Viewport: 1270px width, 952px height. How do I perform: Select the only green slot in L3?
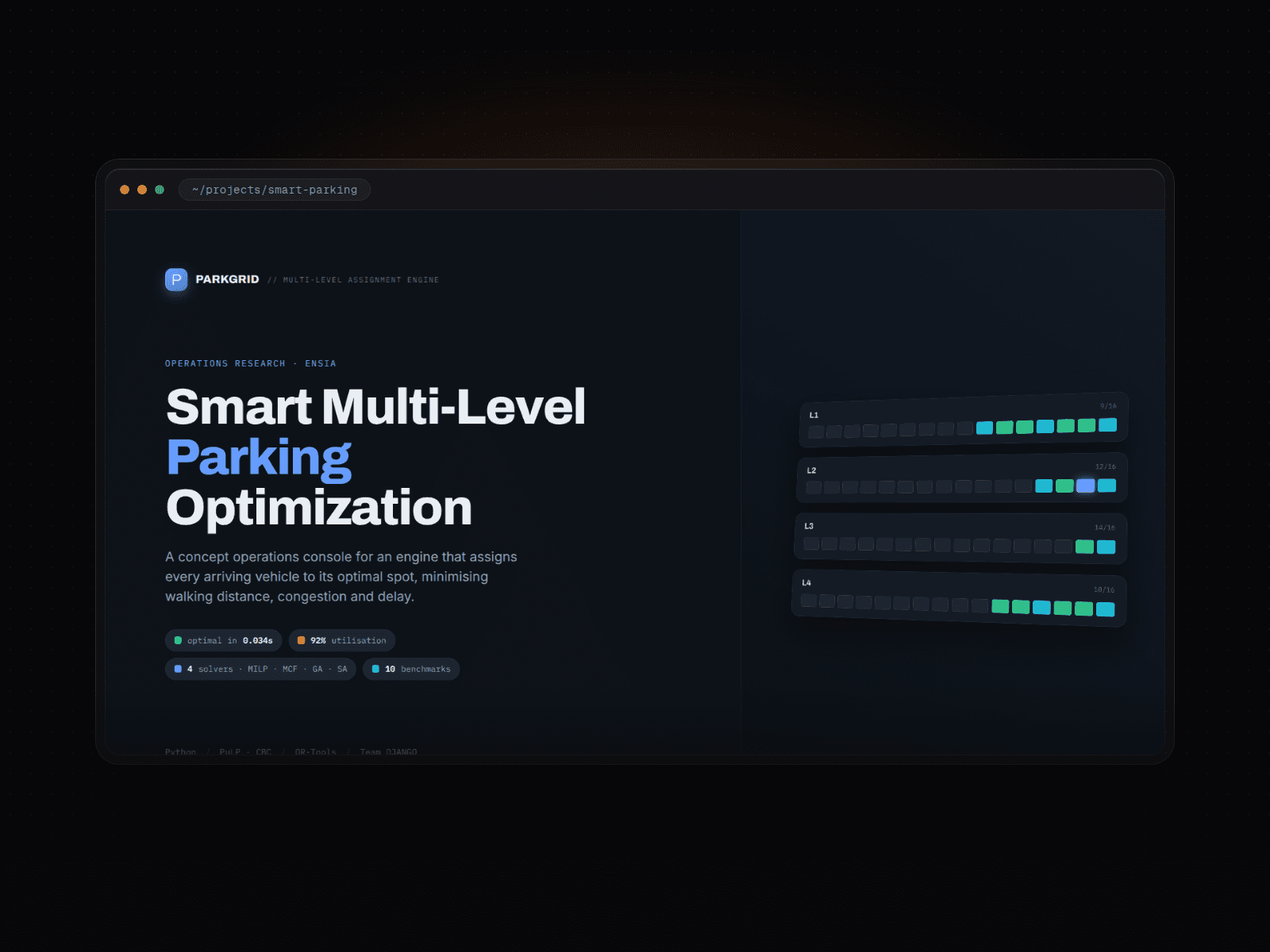click(x=1084, y=547)
